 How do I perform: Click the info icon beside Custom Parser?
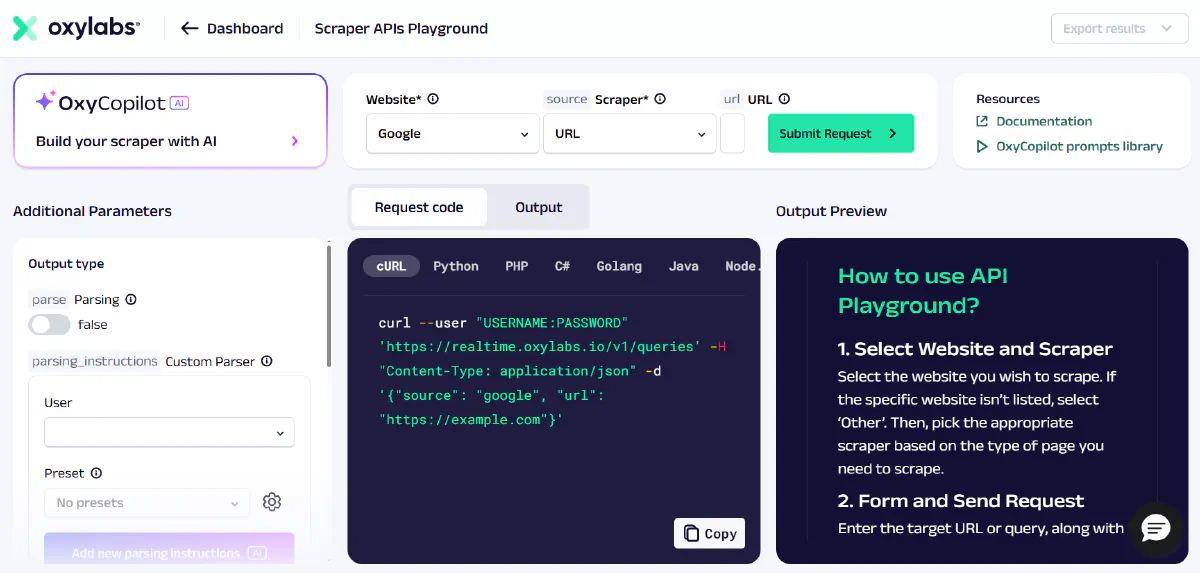click(267, 361)
